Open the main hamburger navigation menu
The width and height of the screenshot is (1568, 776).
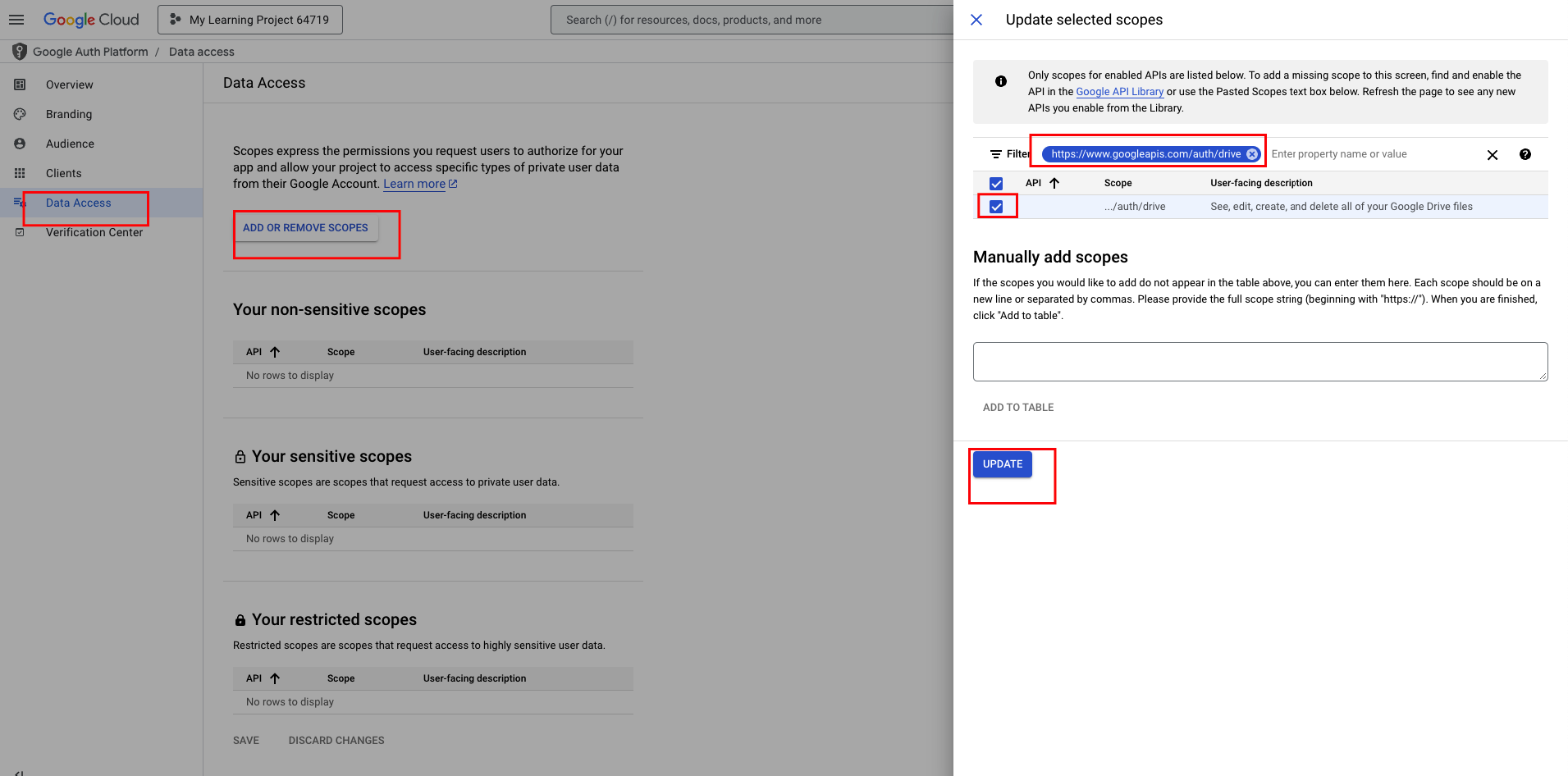pos(16,20)
